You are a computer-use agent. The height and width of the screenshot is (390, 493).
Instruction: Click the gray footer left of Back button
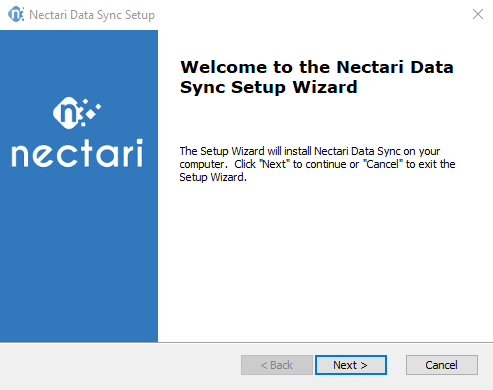(x=120, y=365)
